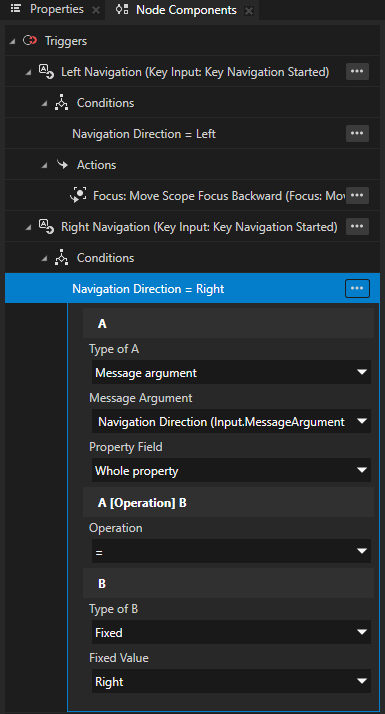Click the Node Components tab icon
385x714 pixels.
click(x=122, y=10)
